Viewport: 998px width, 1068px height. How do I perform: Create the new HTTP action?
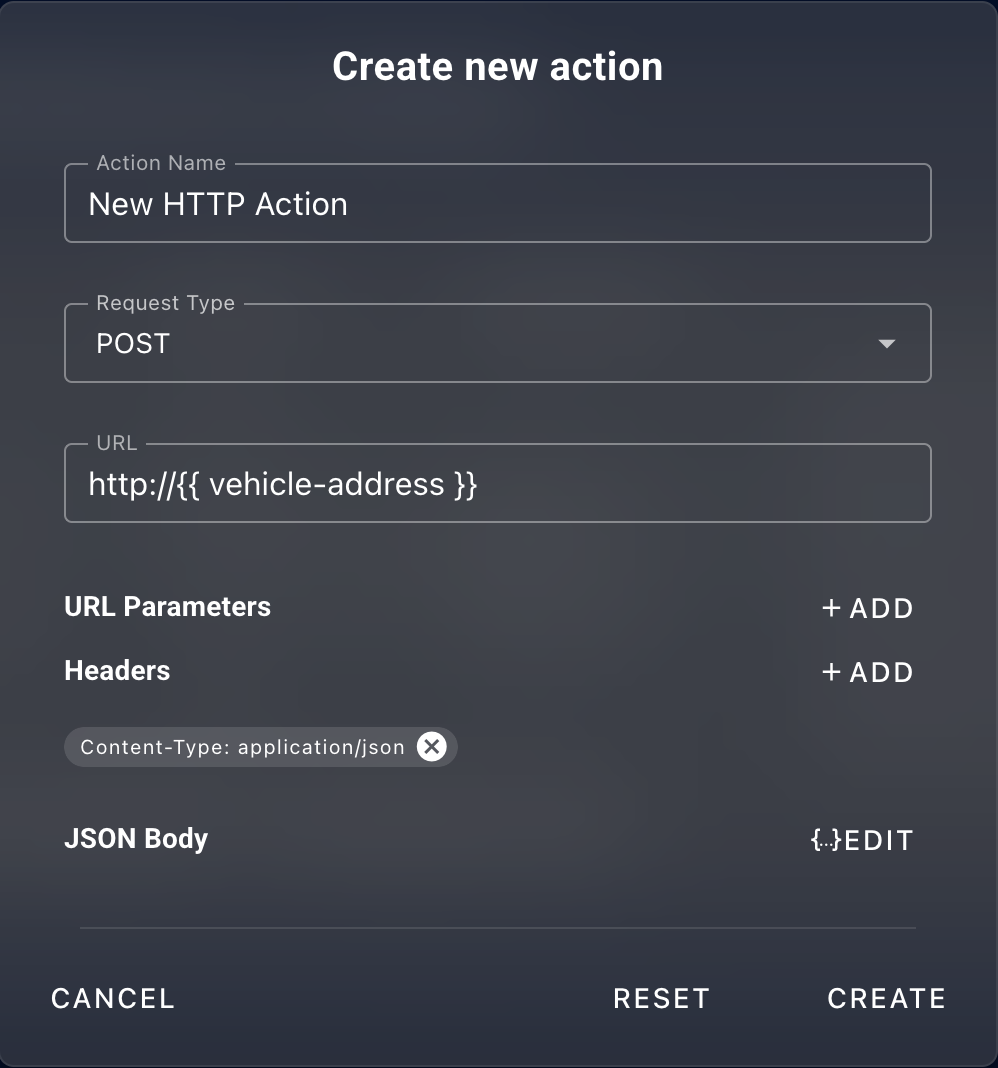coord(886,998)
